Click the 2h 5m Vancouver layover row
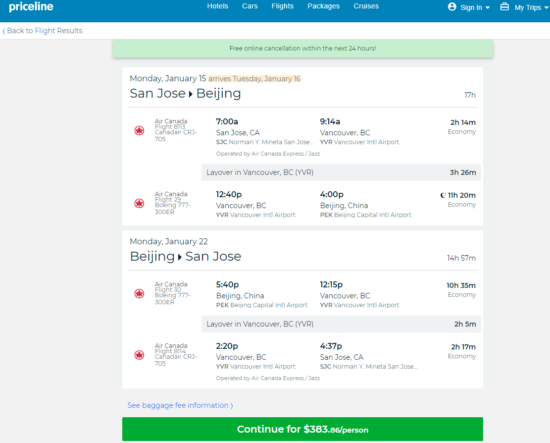550x443 pixels. [341, 324]
